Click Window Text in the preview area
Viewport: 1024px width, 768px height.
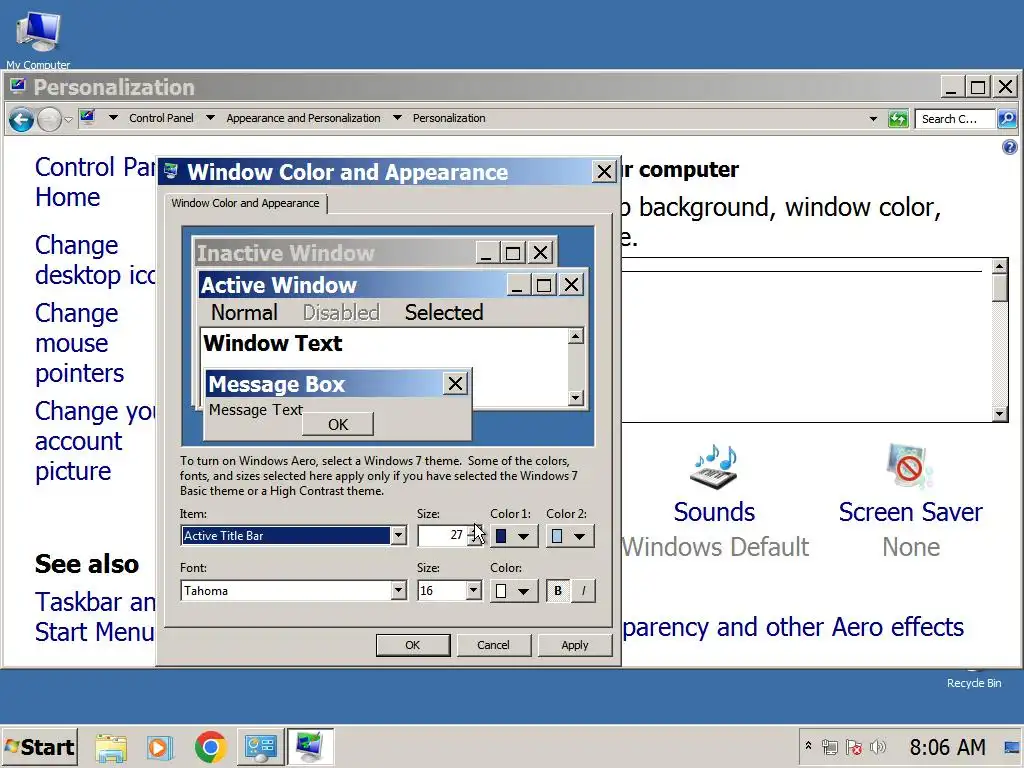coord(273,343)
